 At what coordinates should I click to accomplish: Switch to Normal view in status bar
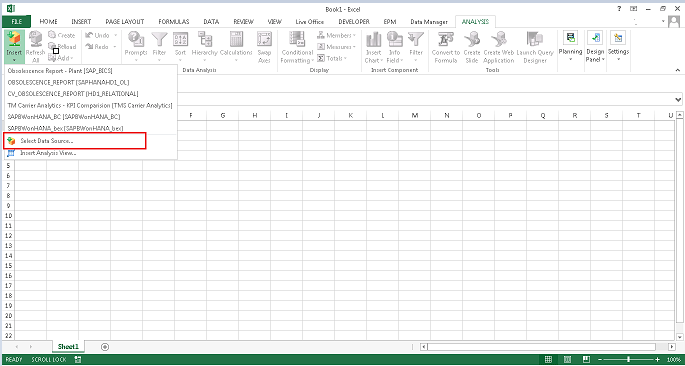(548, 359)
